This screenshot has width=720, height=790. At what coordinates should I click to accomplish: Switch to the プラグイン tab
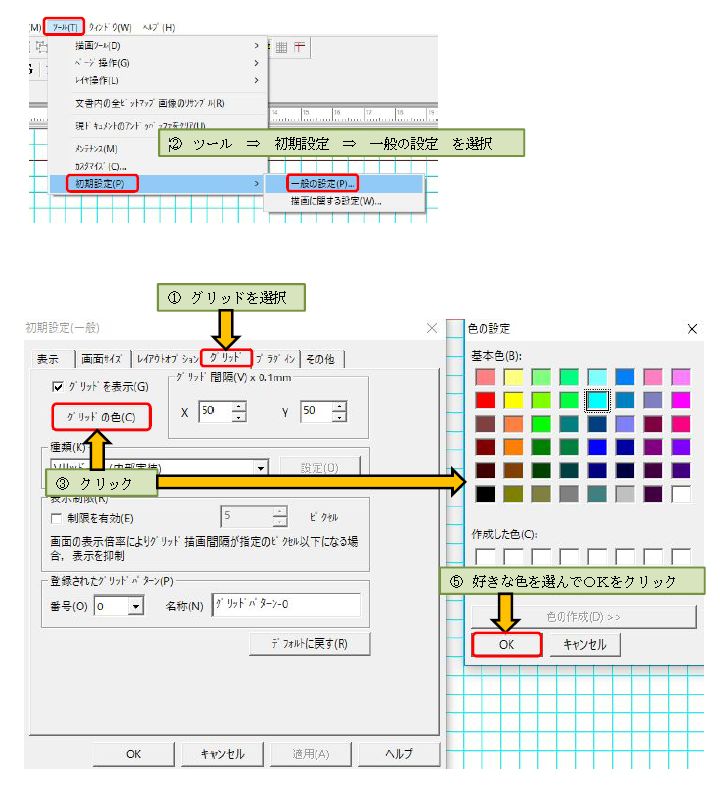click(x=276, y=359)
